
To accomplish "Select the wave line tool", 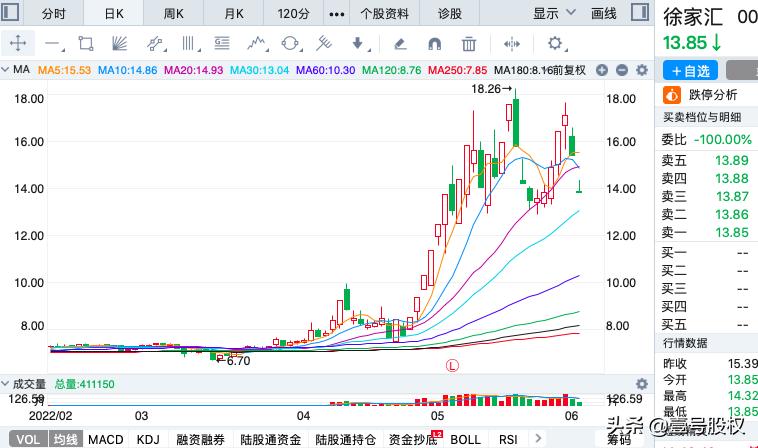I will click(257, 43).
